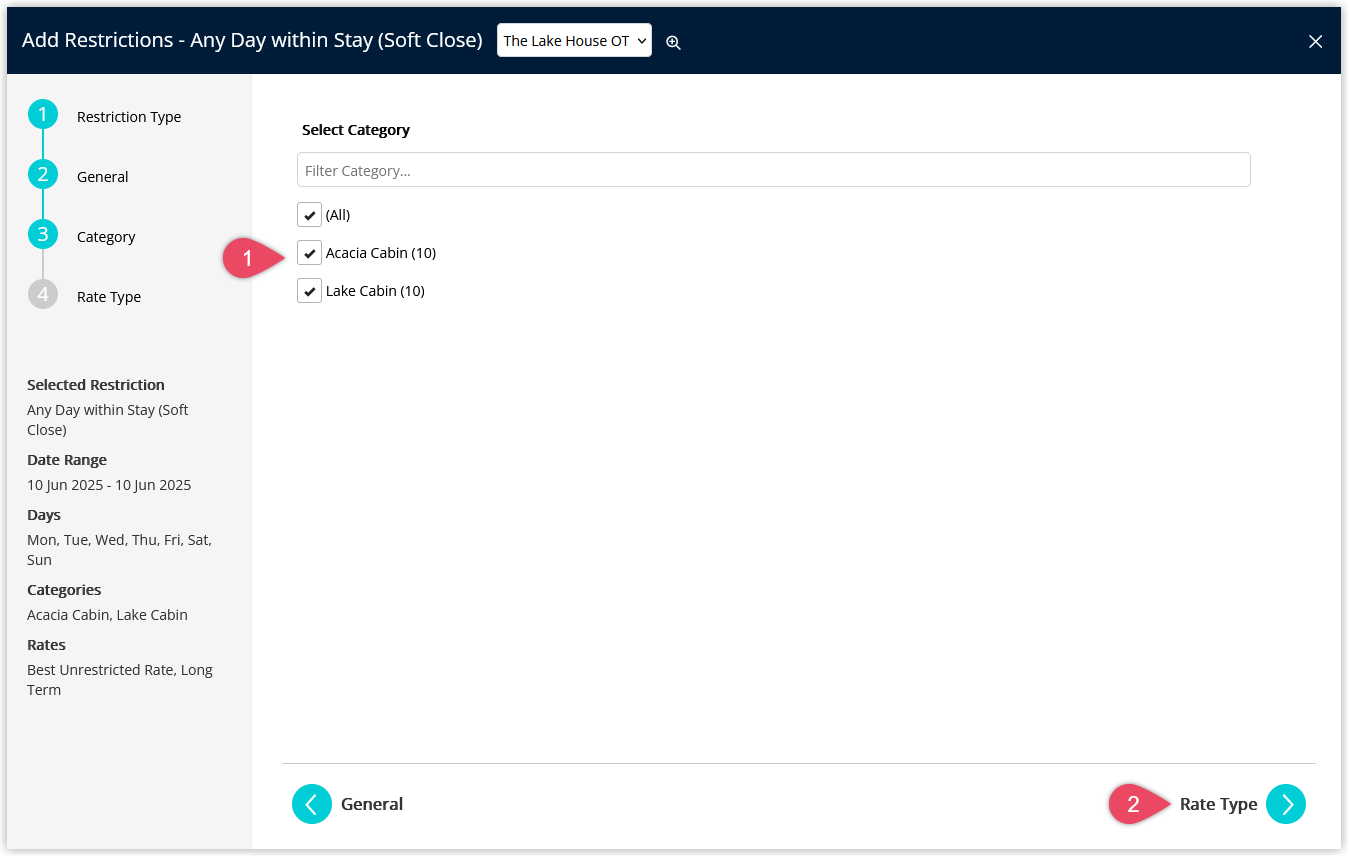
Task: Click the left arrow next to General
Action: point(312,804)
